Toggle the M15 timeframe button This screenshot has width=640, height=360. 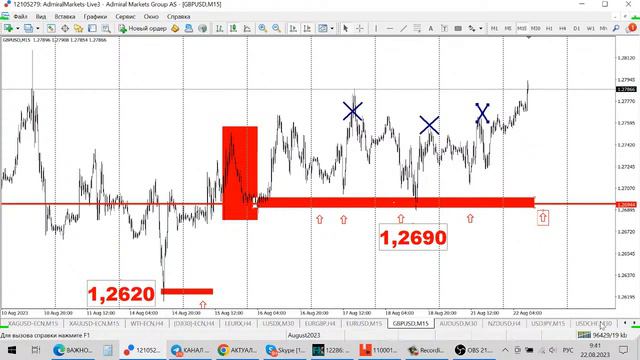click(x=522, y=28)
